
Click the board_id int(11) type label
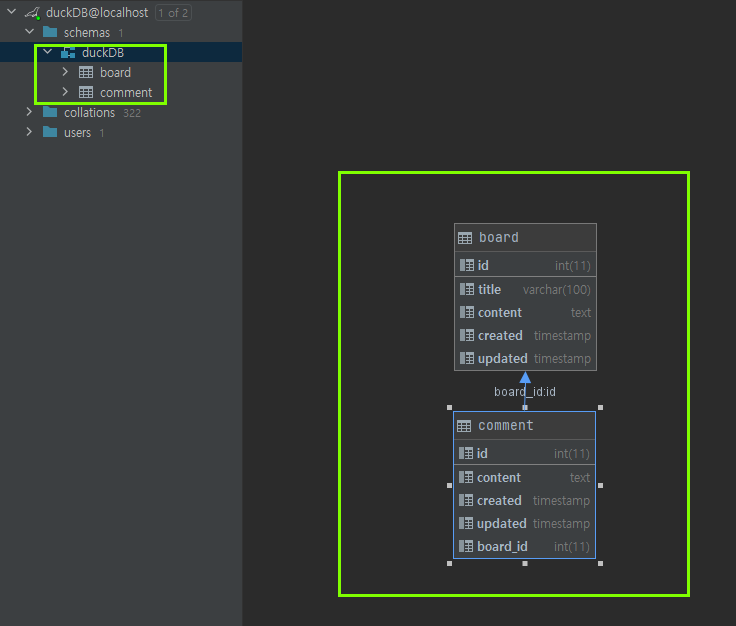pyautogui.click(x=572, y=547)
